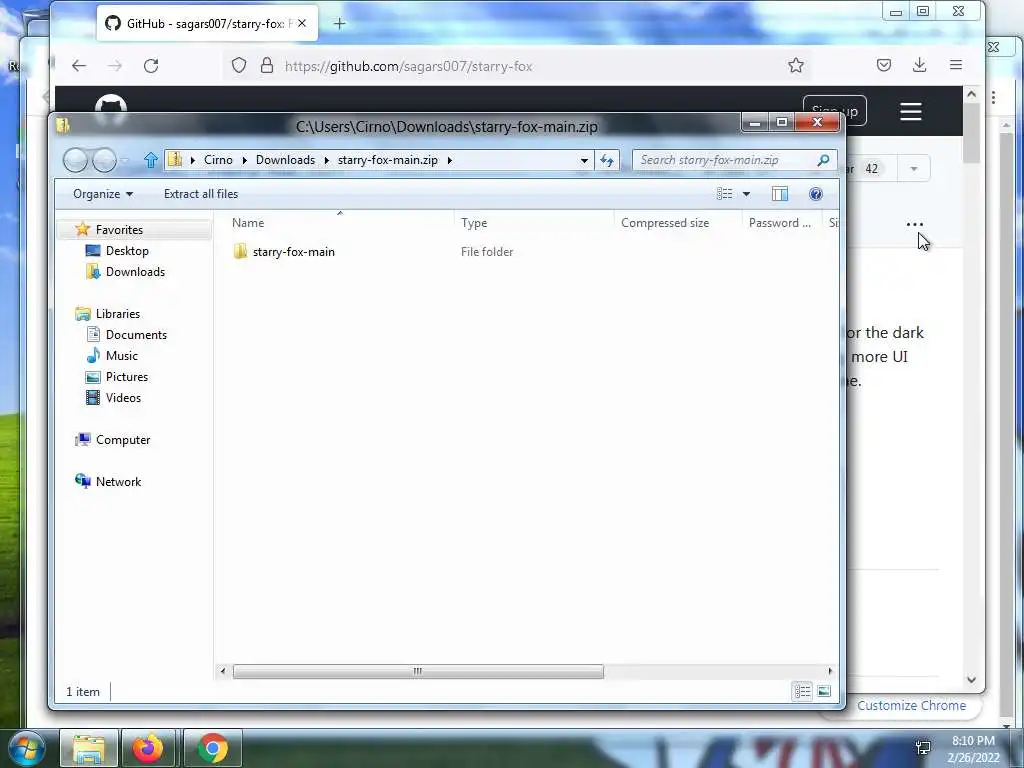The height and width of the screenshot is (768, 1024).
Task: Open GitHub's white hamburger navigation menu
Action: (910, 111)
